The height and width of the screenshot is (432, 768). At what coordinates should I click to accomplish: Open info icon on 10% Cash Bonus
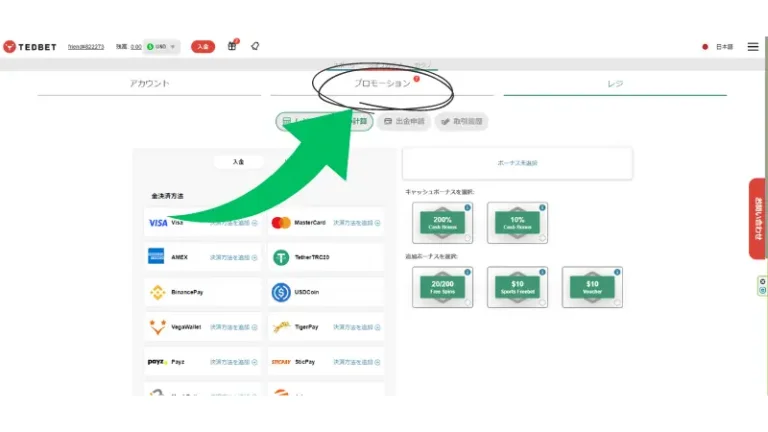point(542,208)
